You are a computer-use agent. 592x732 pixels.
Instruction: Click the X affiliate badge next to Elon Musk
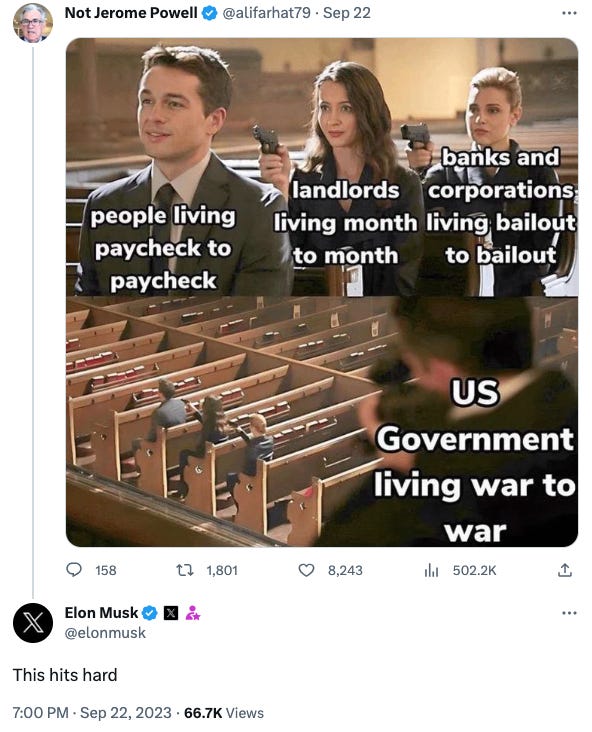click(171, 612)
